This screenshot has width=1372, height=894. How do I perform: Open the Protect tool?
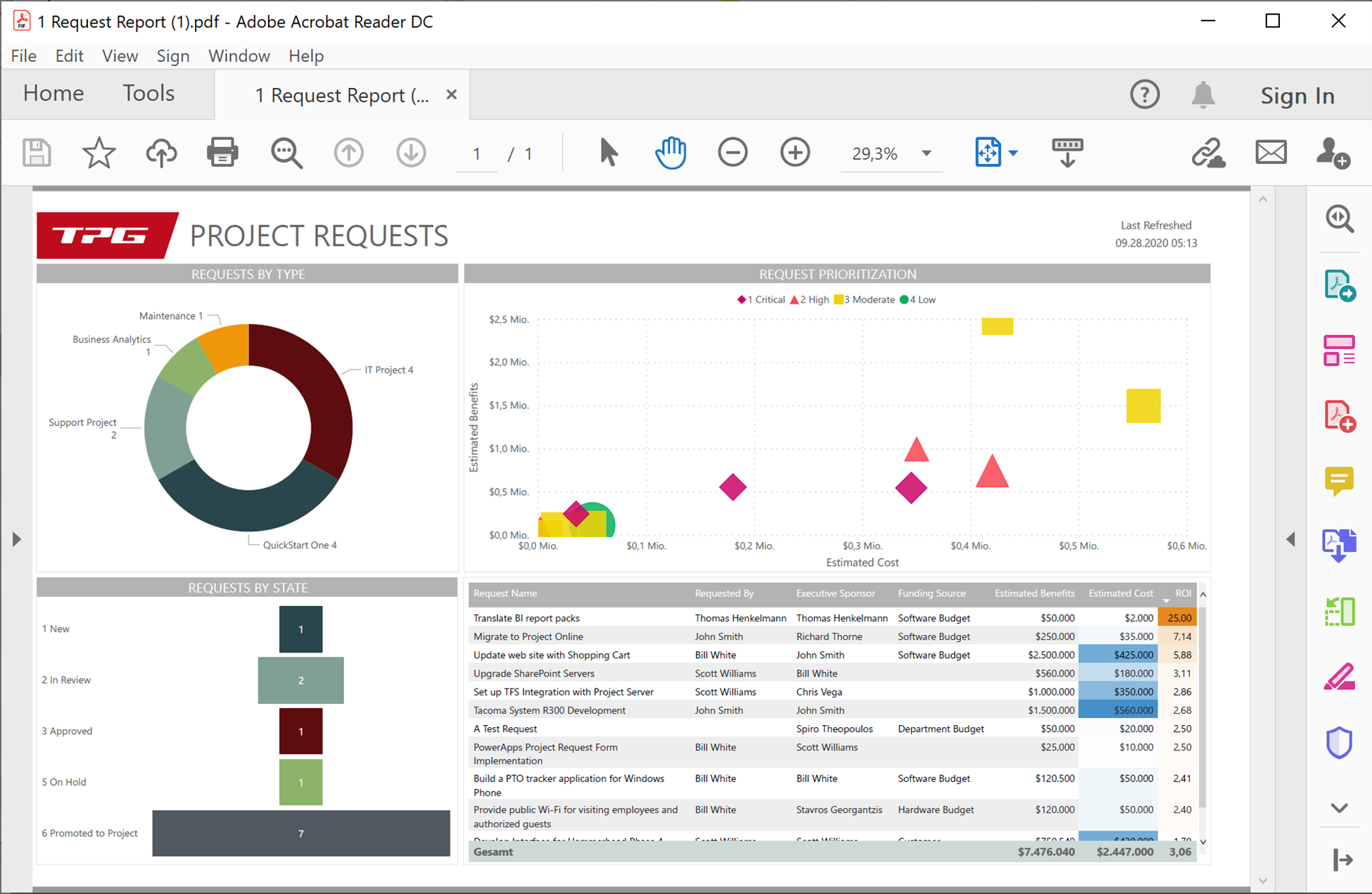[1340, 743]
